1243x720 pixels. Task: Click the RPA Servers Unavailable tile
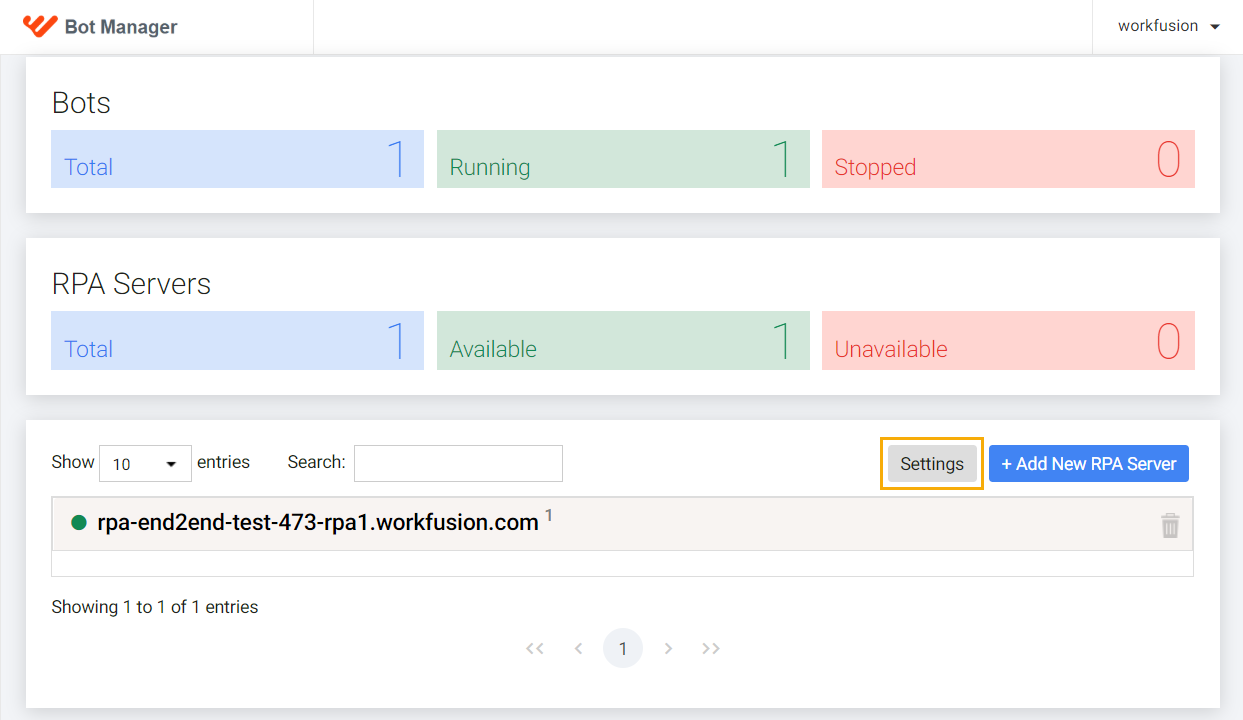click(x=1008, y=340)
